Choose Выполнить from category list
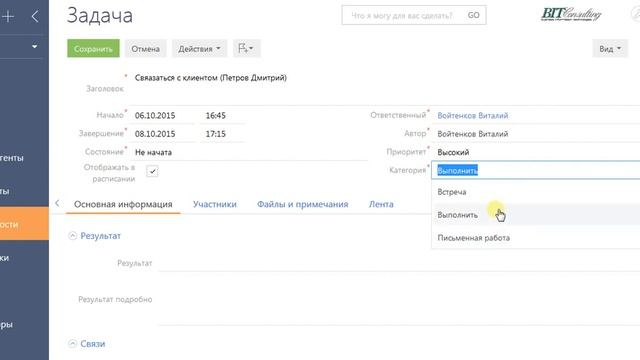 tap(536, 215)
